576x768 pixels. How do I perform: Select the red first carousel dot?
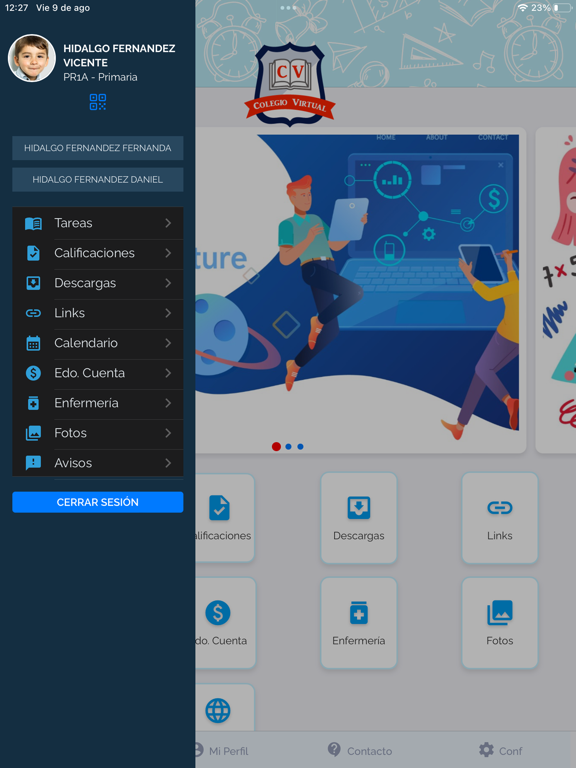coord(276,446)
